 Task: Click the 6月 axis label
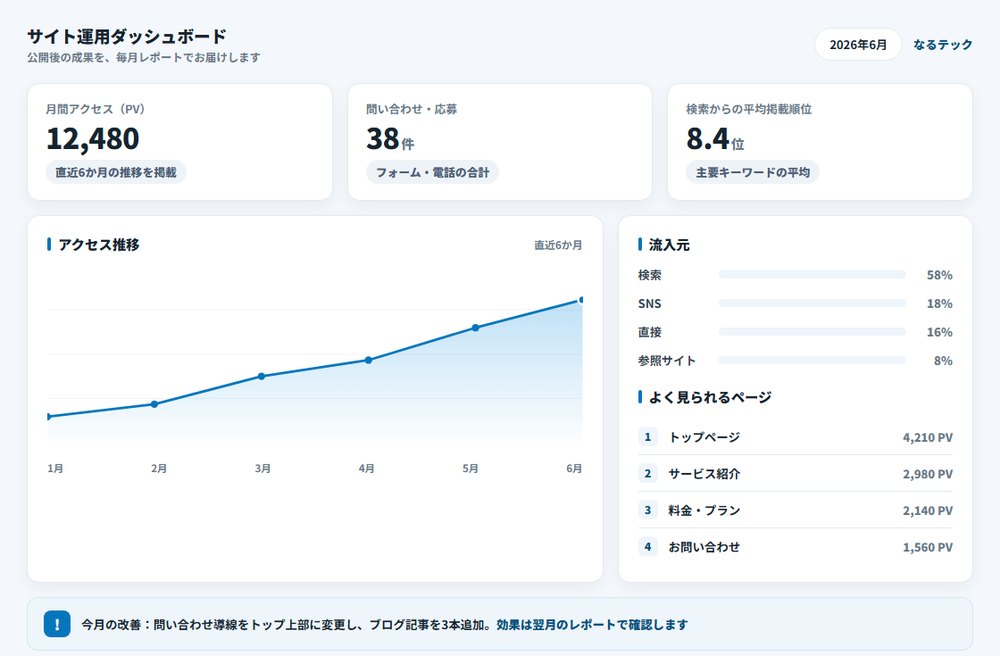574,469
